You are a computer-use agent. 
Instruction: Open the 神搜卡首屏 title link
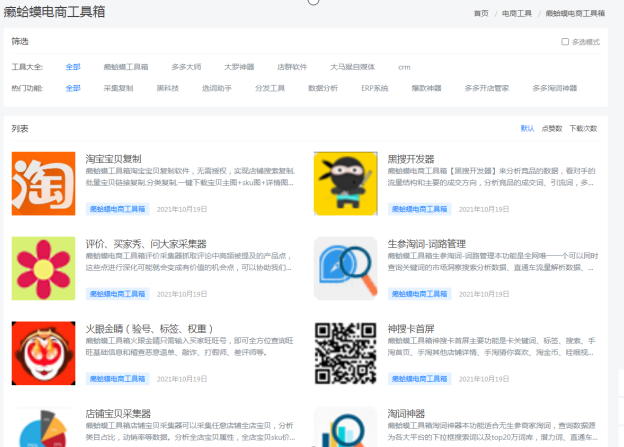tap(411, 328)
